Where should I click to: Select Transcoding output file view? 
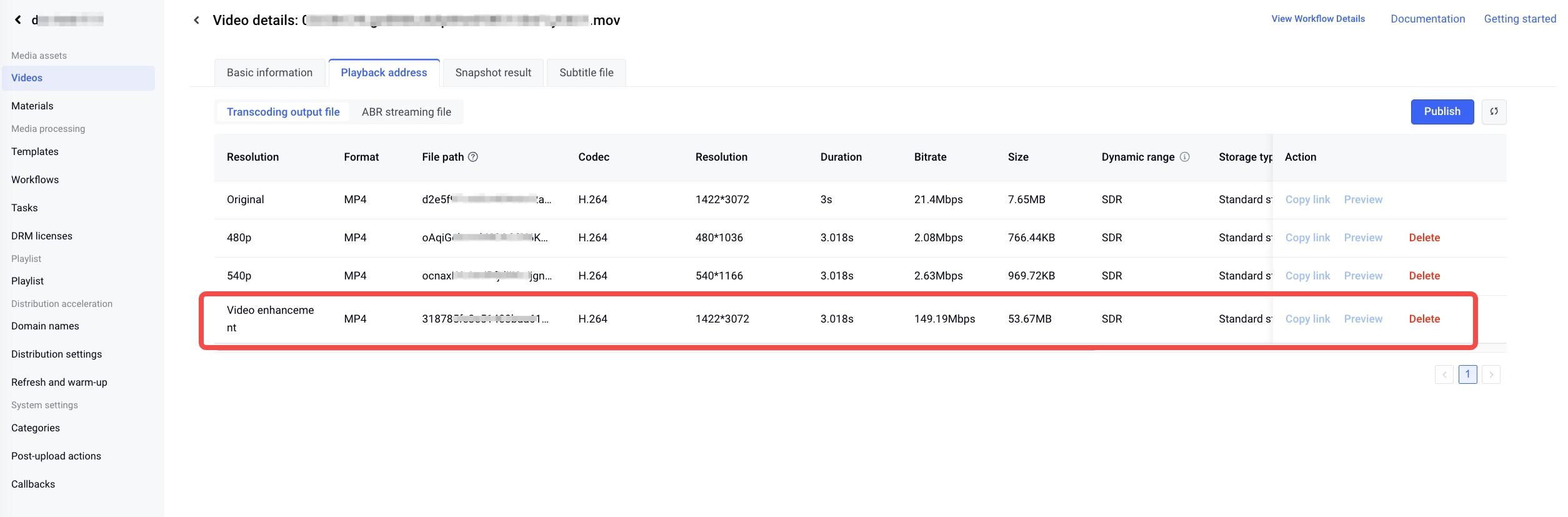[283, 112]
